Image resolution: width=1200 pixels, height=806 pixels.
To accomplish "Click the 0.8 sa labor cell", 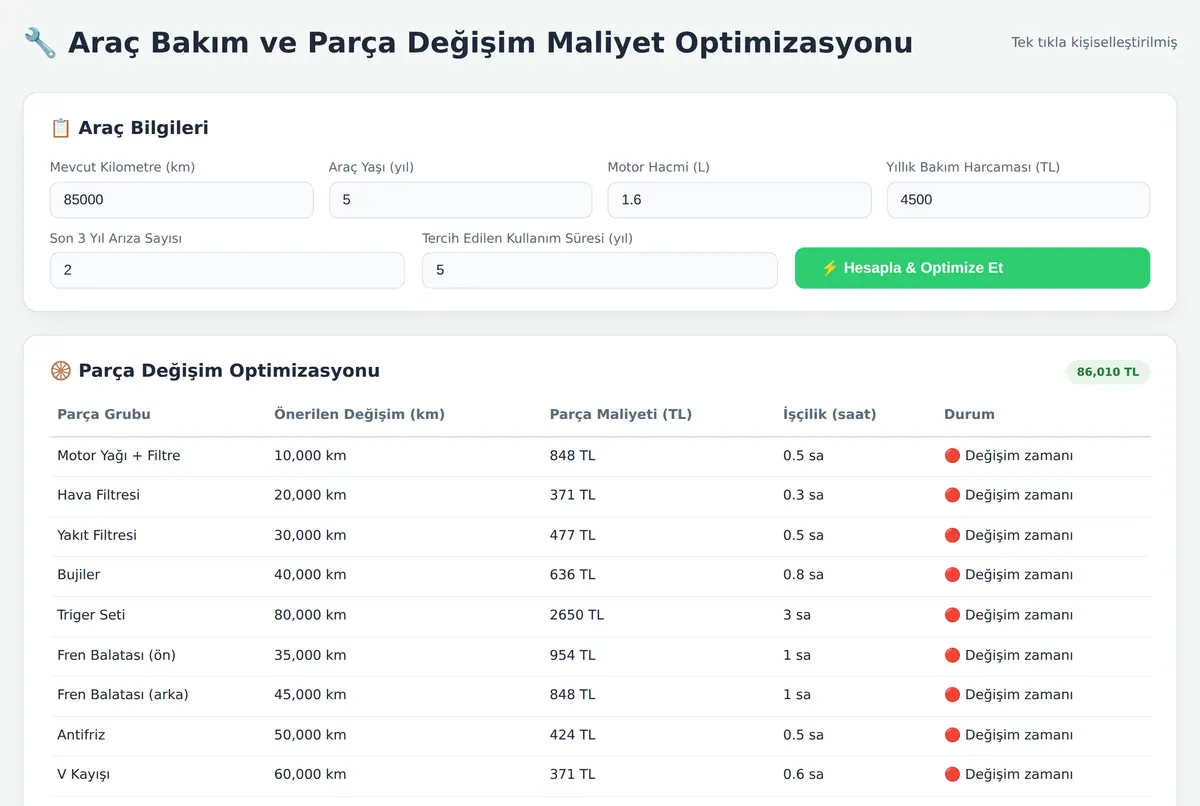I will tap(803, 575).
